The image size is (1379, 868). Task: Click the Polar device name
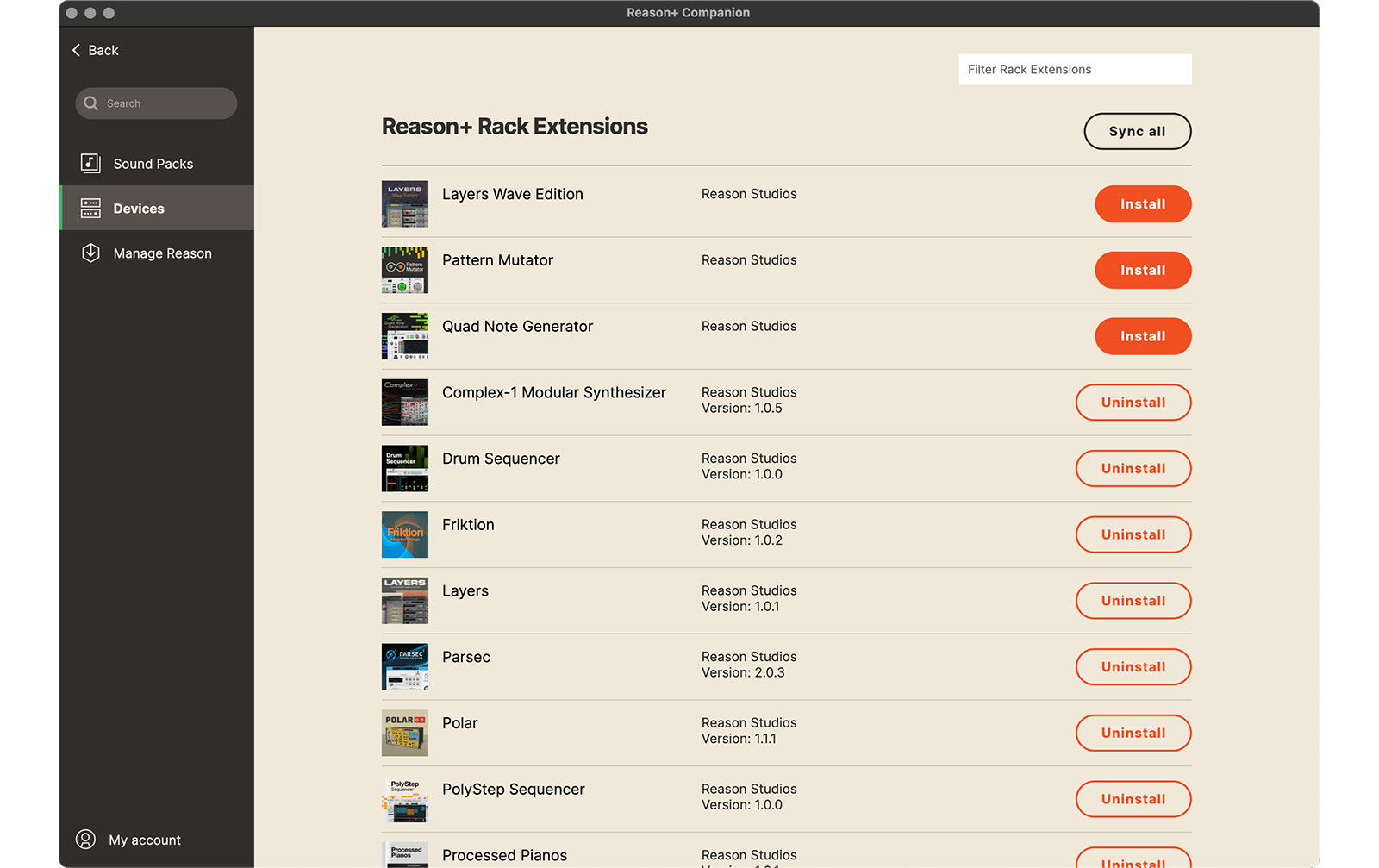[459, 722]
